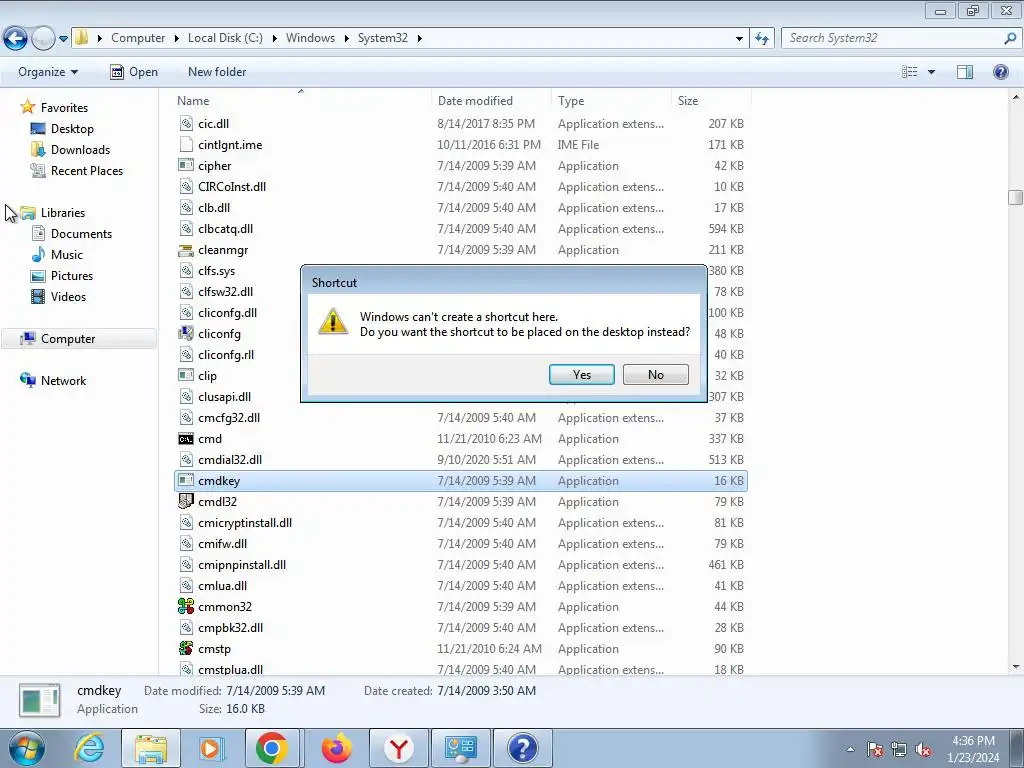
Task: Select cmicryptinstall.dll file name
Action: 245,522
